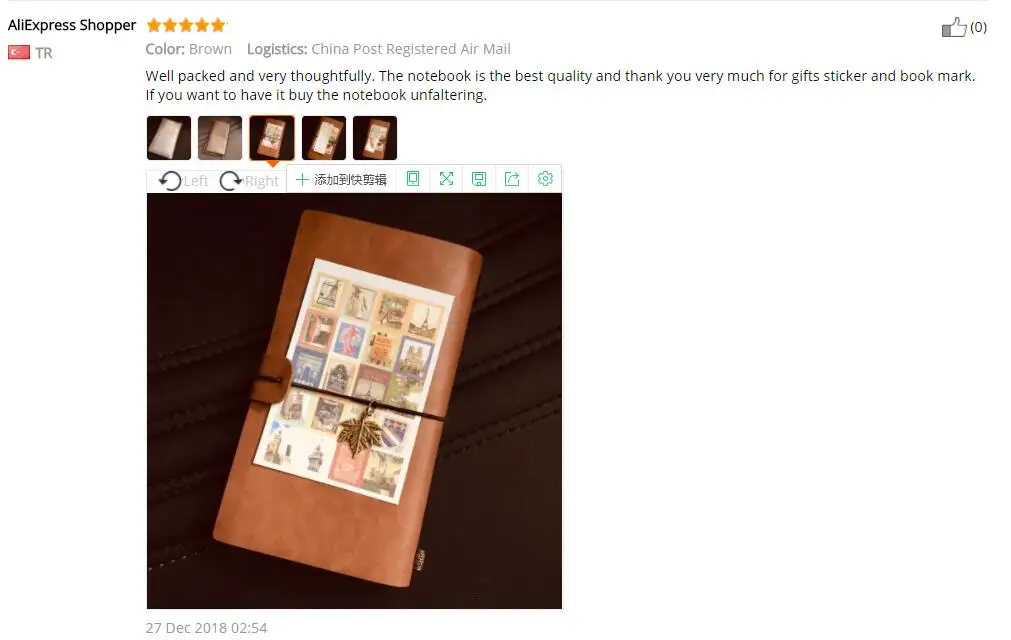Click the AliExpress Shopper reviewer name

tap(72, 25)
